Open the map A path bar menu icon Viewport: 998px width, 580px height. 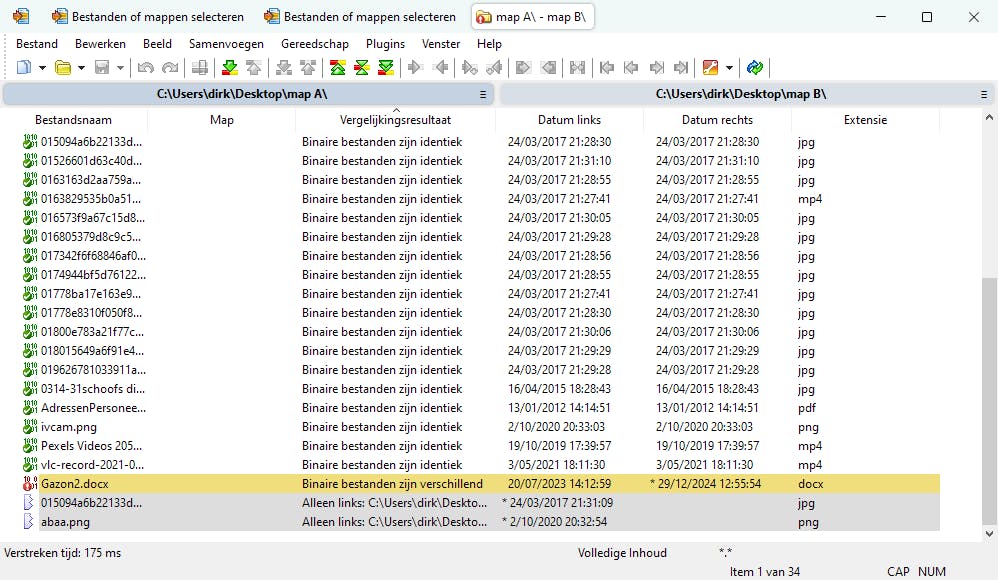483,94
